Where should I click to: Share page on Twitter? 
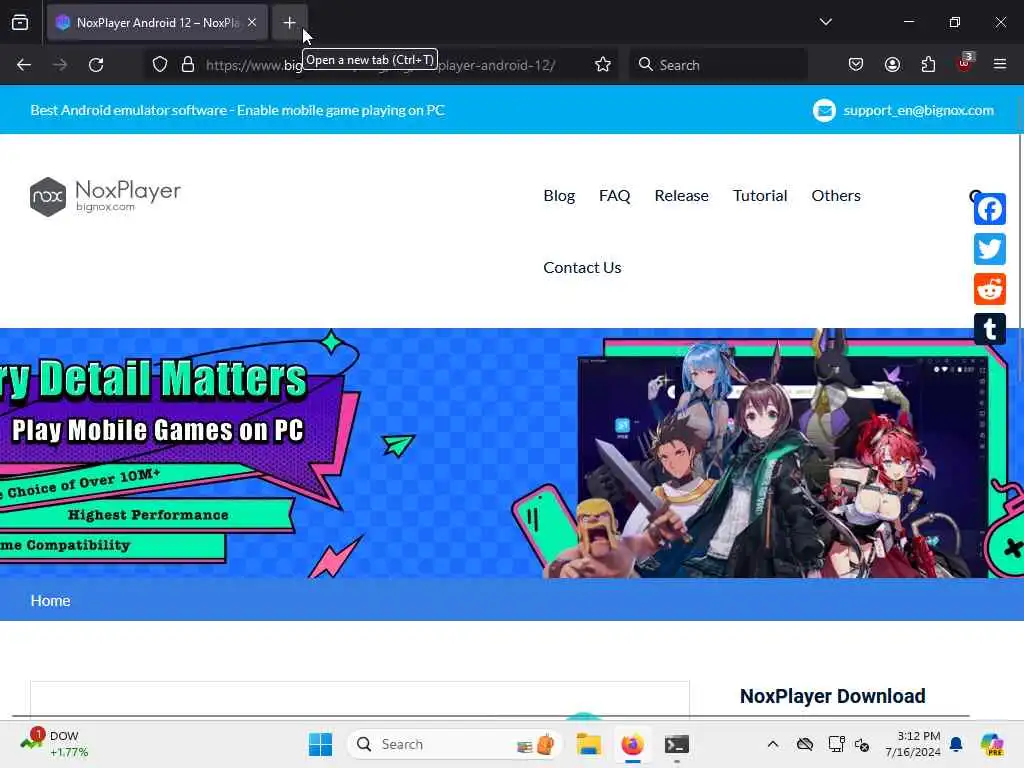point(989,249)
